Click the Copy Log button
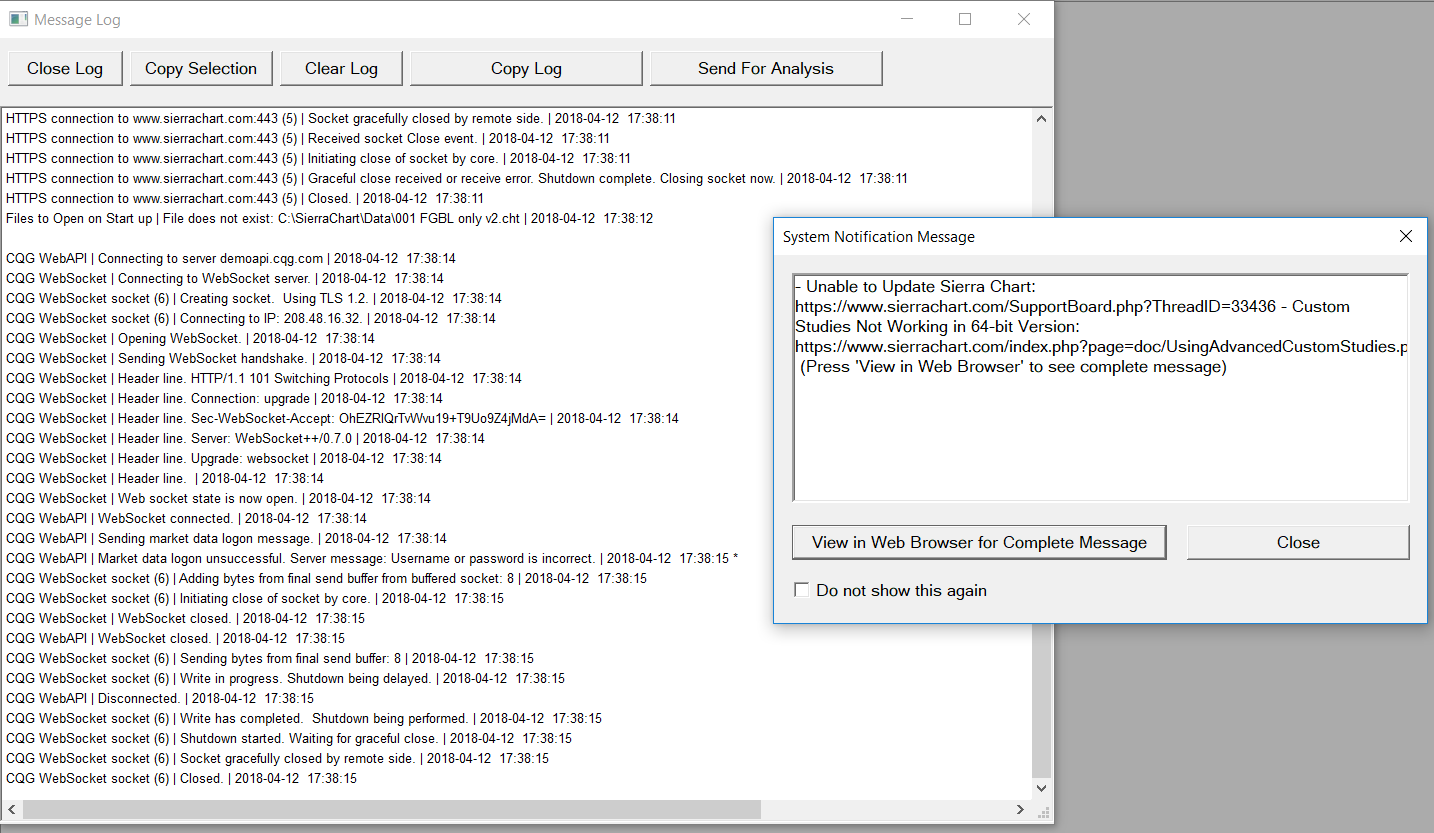The image size is (1434, 833). pyautogui.click(x=526, y=68)
